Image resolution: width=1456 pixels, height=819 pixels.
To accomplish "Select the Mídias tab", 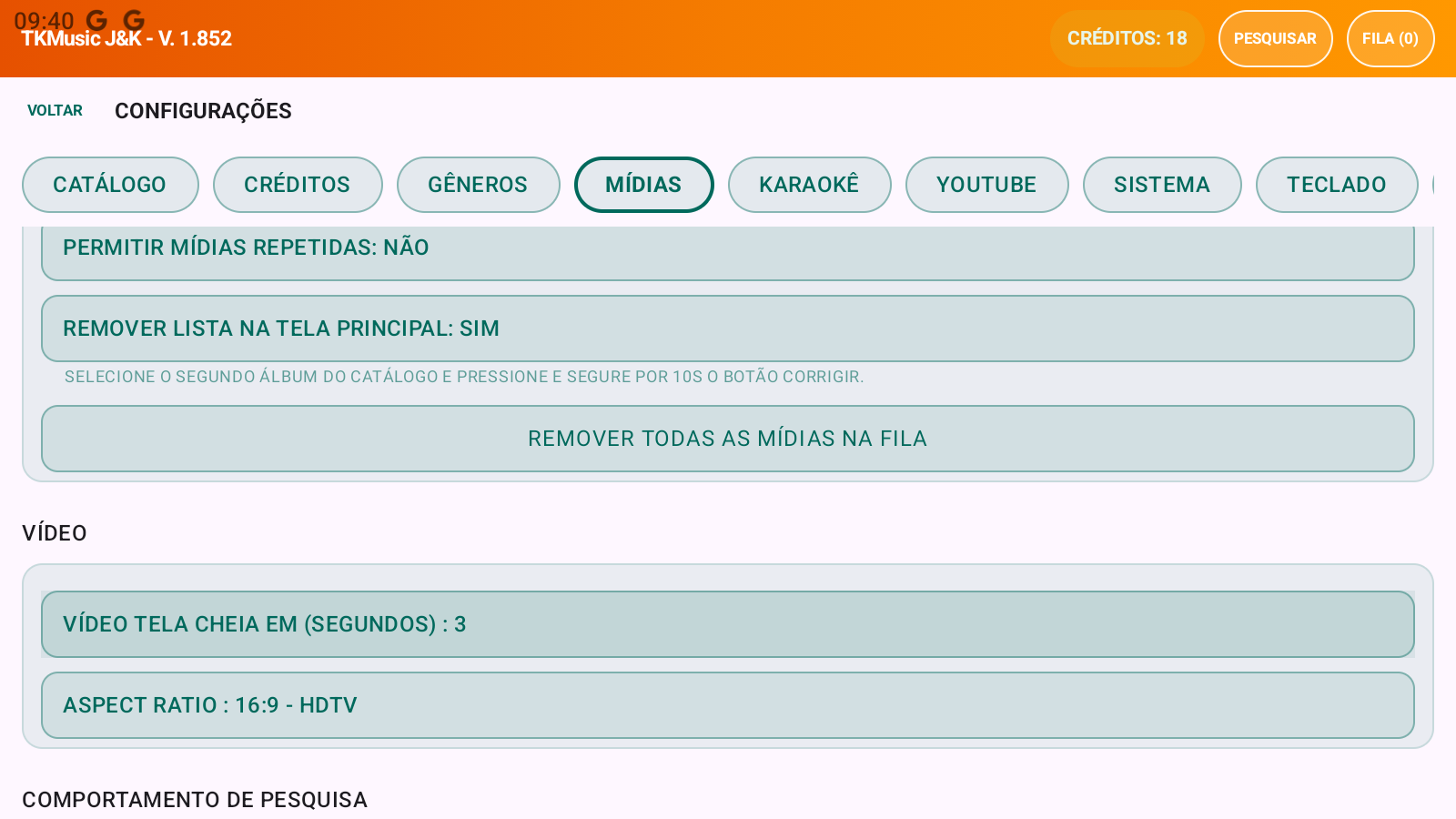I will pyautogui.click(x=643, y=185).
